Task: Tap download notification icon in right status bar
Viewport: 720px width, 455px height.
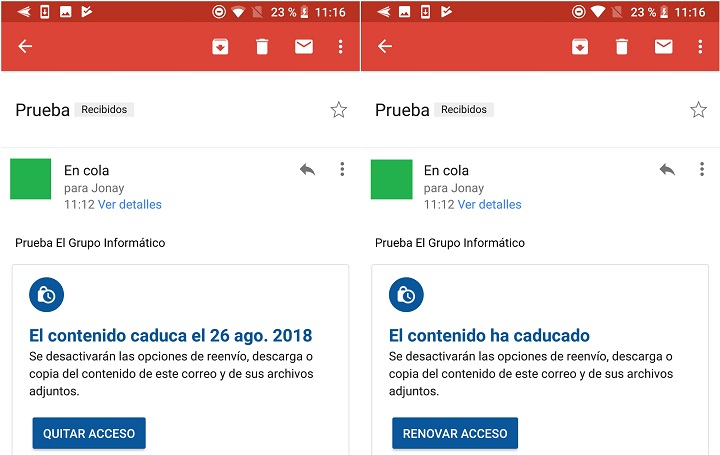Action: [x=426, y=12]
